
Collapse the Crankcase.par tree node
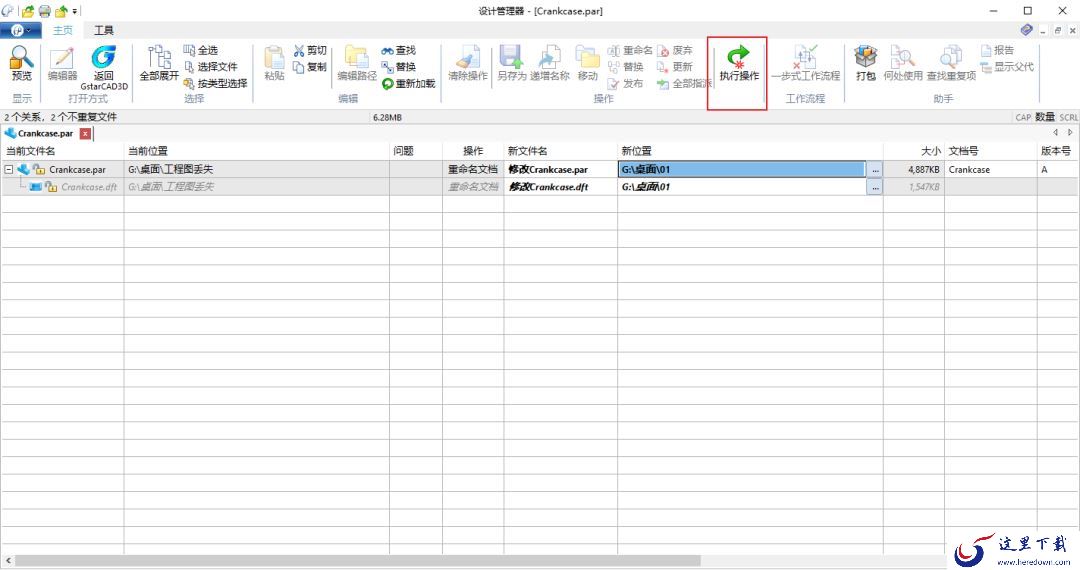(x=8, y=169)
